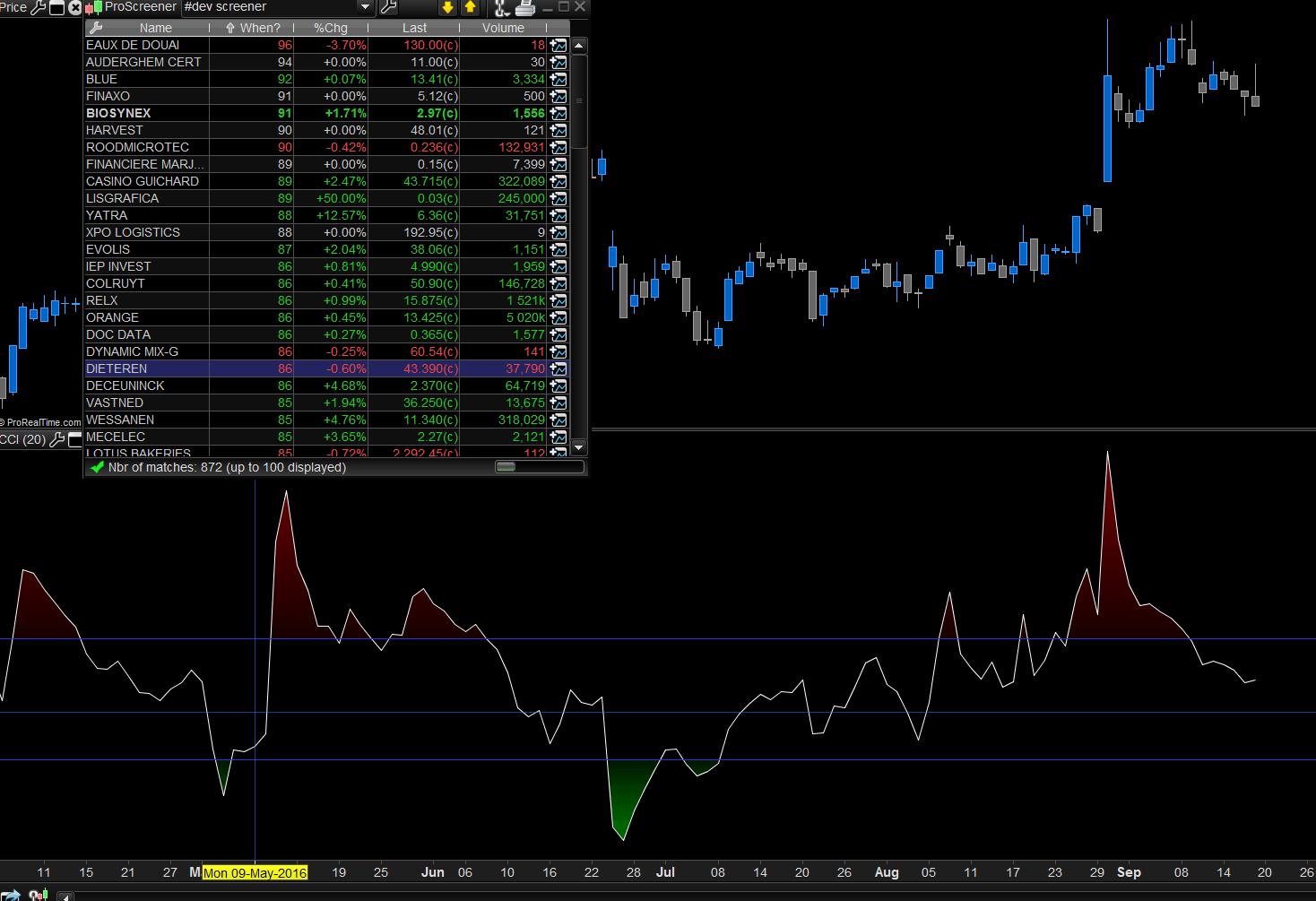
Task: Click the Aug label on the time axis
Action: click(x=887, y=872)
